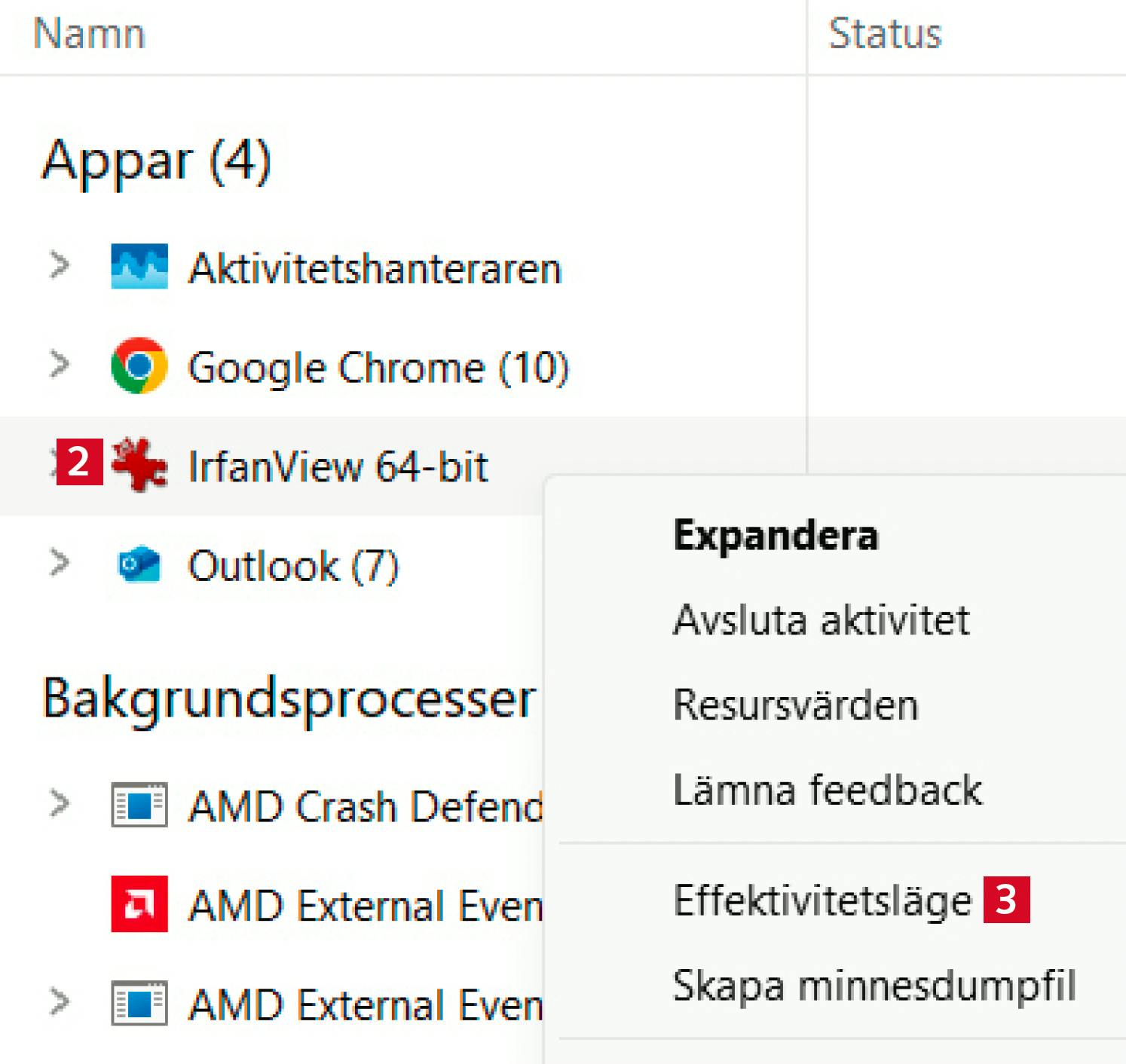Viewport: 1126px width, 1064px height.
Task: Expand the last AMD External Events entry
Action: pyautogui.click(x=60, y=1001)
